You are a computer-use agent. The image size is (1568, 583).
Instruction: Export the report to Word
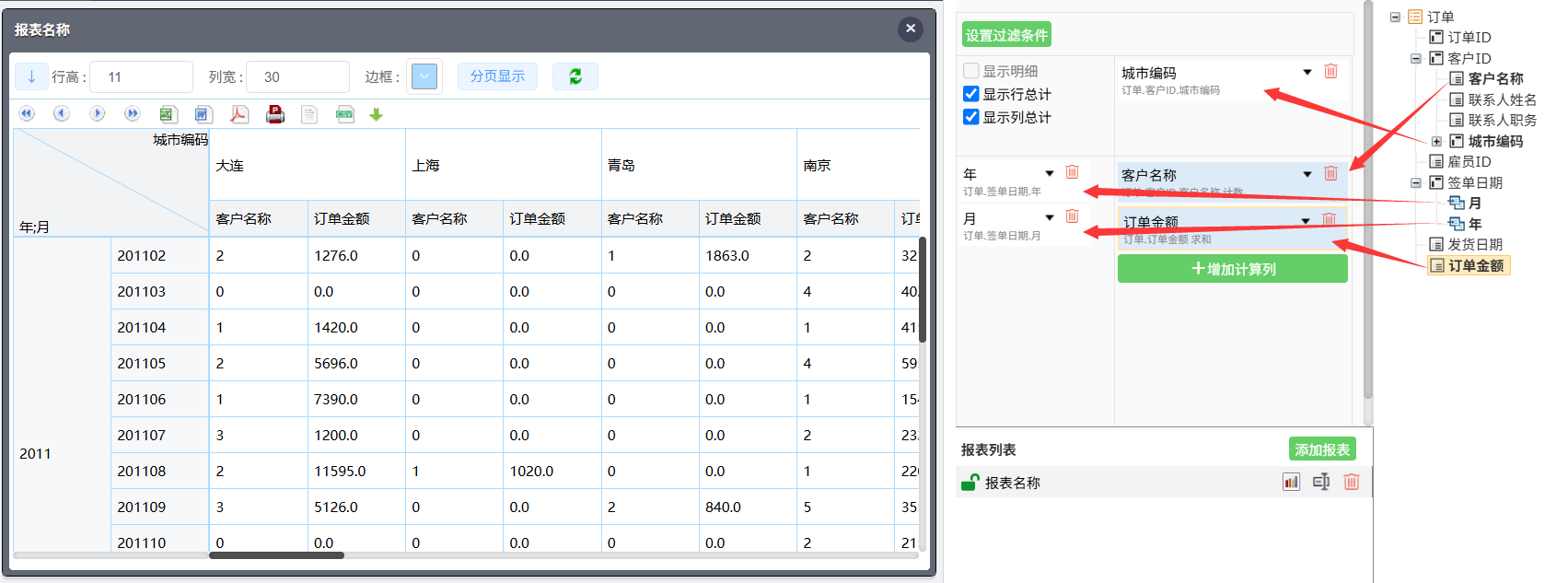click(x=203, y=114)
